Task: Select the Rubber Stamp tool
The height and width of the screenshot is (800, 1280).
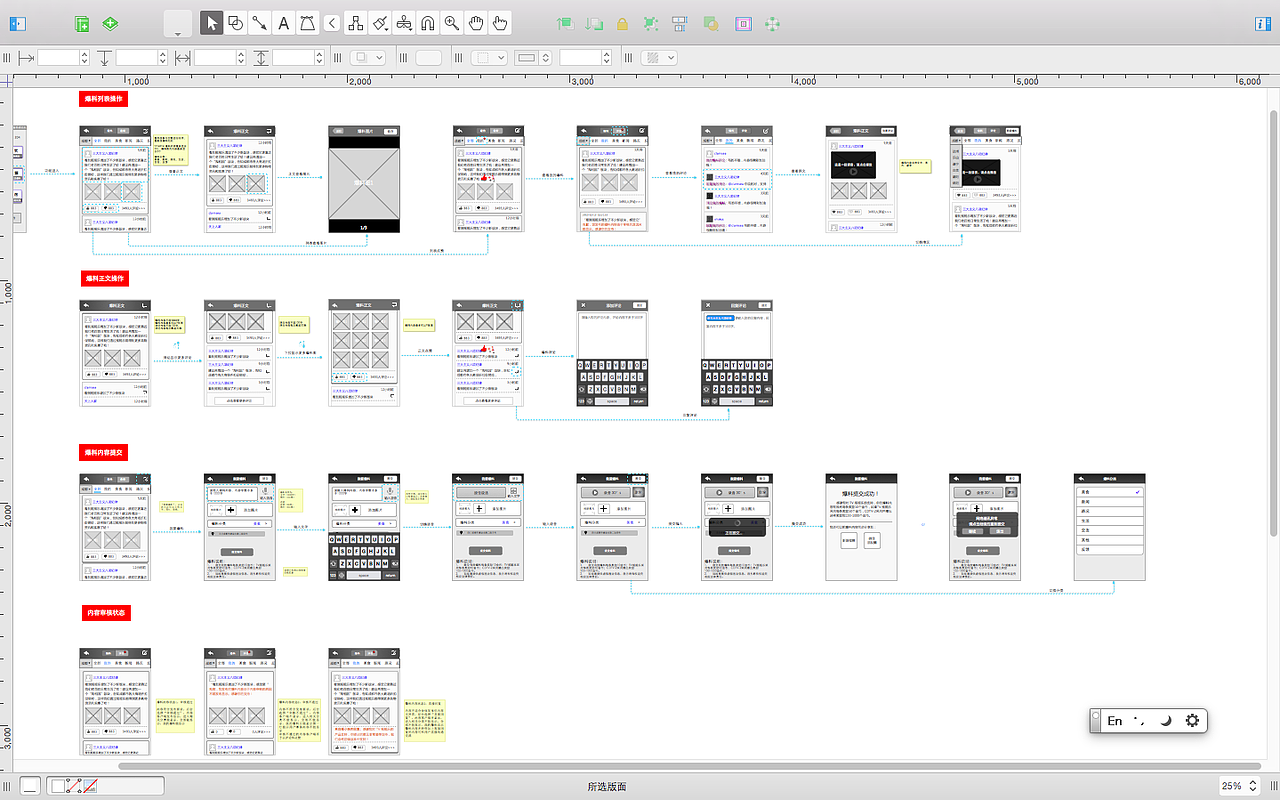Action: 404,23
